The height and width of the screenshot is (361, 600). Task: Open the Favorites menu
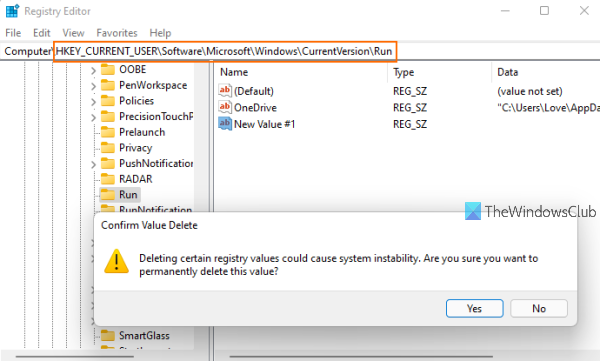click(117, 33)
